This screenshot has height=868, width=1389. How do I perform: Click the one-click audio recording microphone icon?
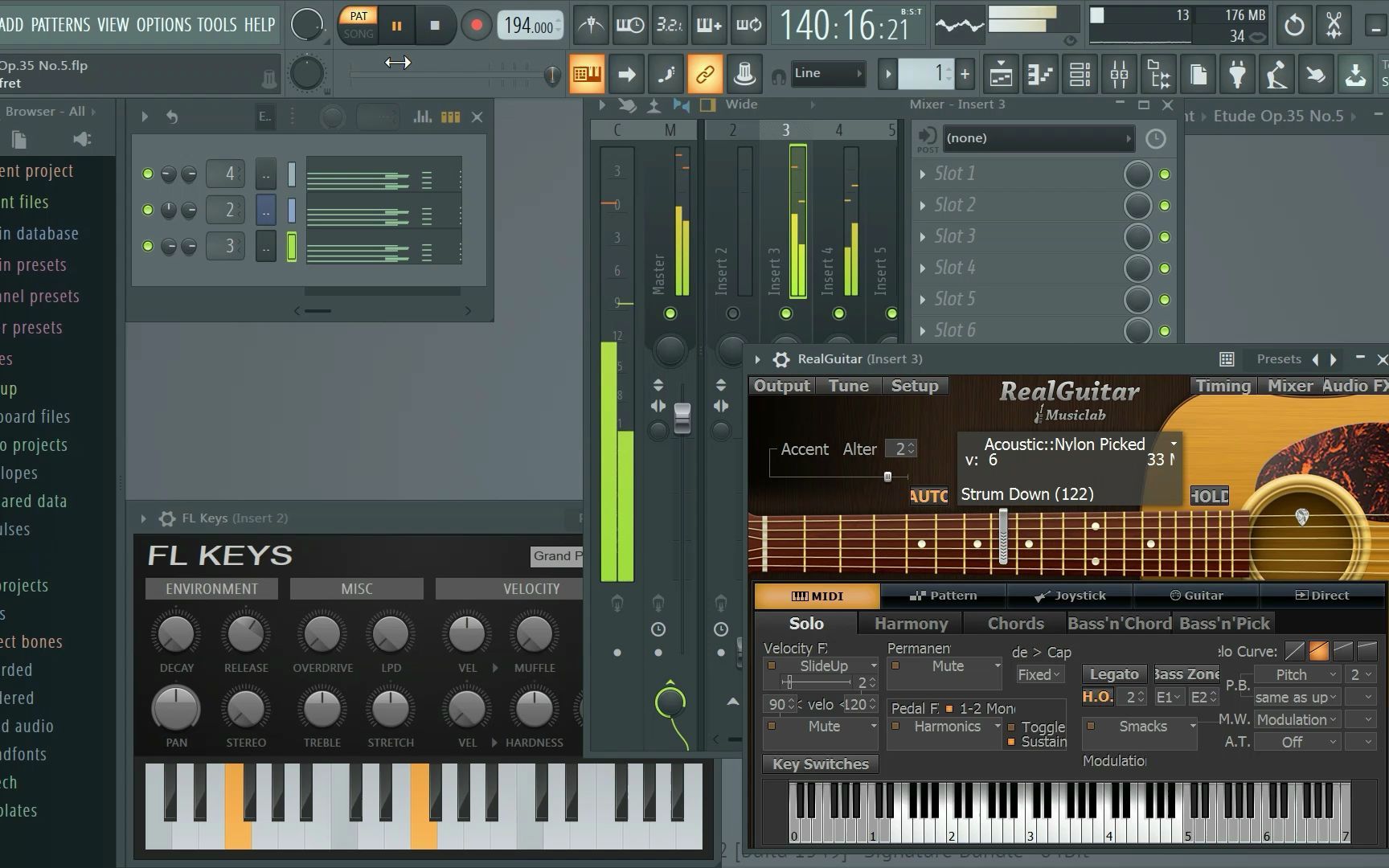tap(1276, 75)
